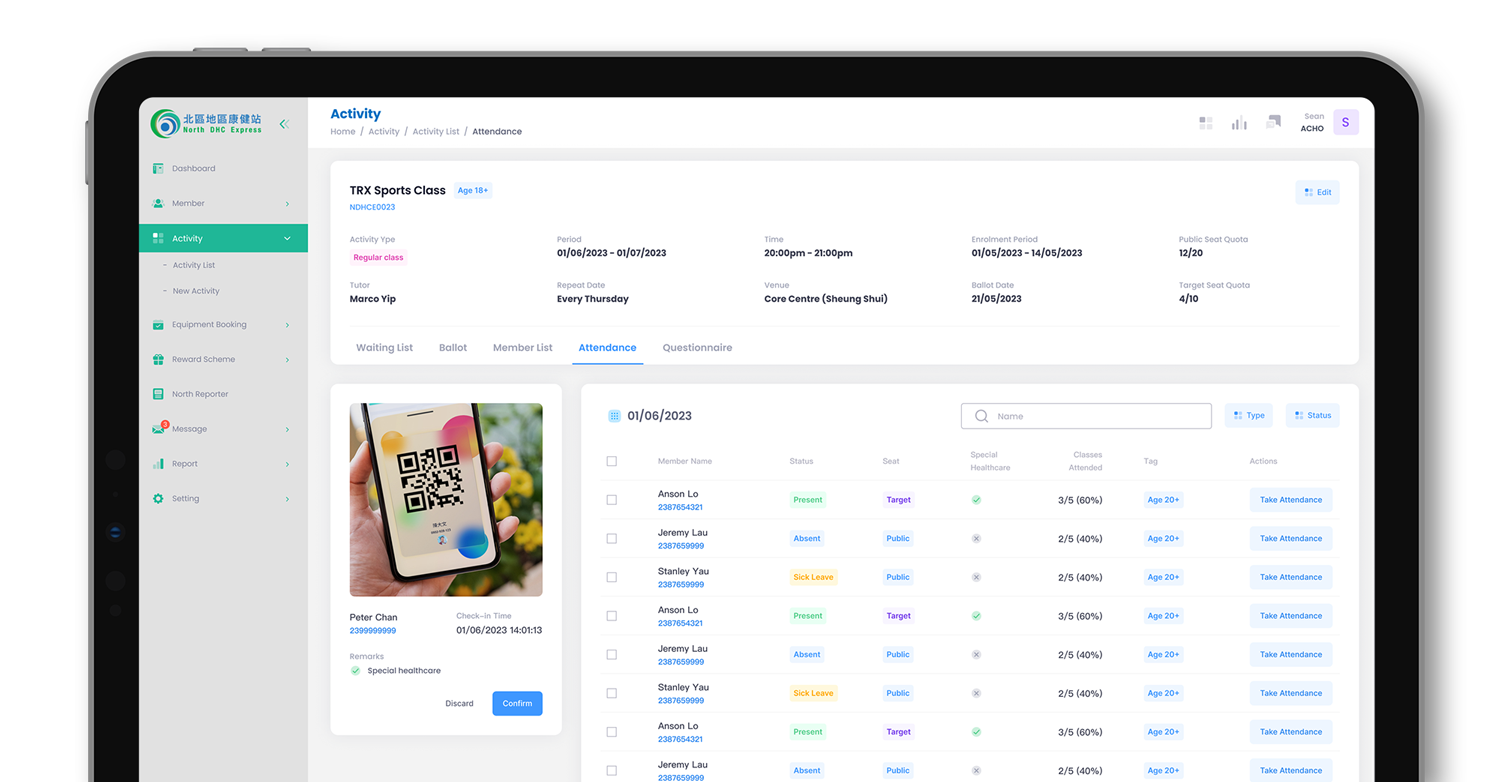Collapse the Activity menu chevron

click(287, 239)
